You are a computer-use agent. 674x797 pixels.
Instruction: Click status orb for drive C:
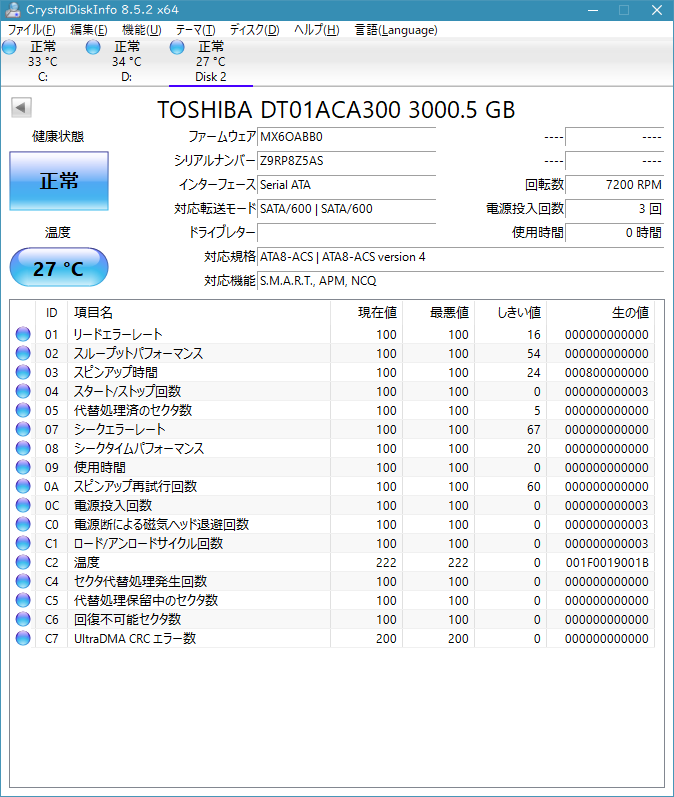coord(9,47)
